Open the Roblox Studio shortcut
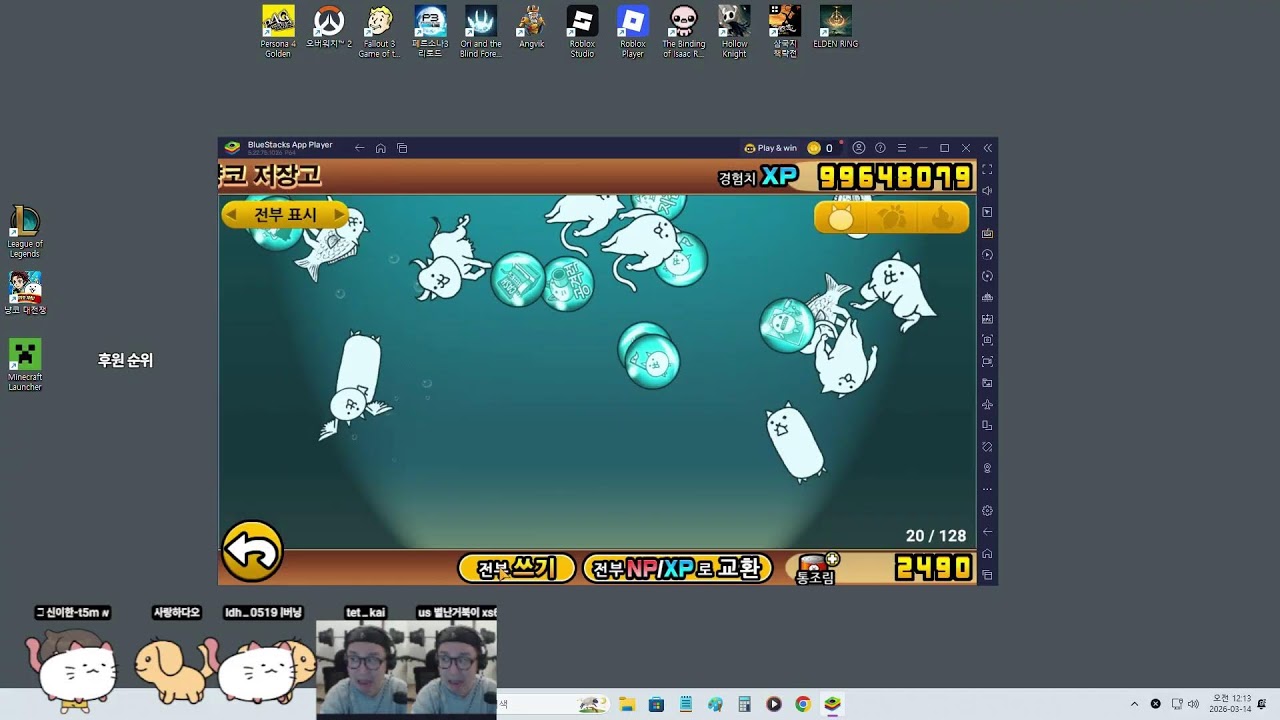The height and width of the screenshot is (720, 1280). pyautogui.click(x=582, y=31)
